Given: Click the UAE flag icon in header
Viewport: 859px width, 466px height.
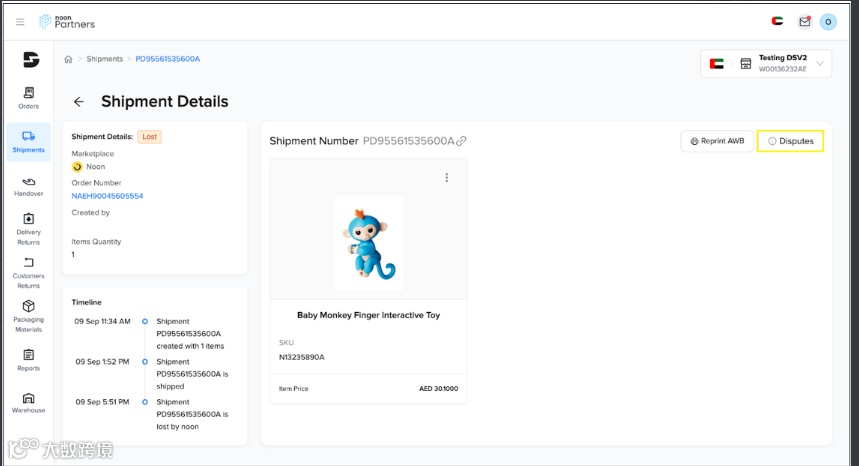Looking at the screenshot, I should coord(777,21).
